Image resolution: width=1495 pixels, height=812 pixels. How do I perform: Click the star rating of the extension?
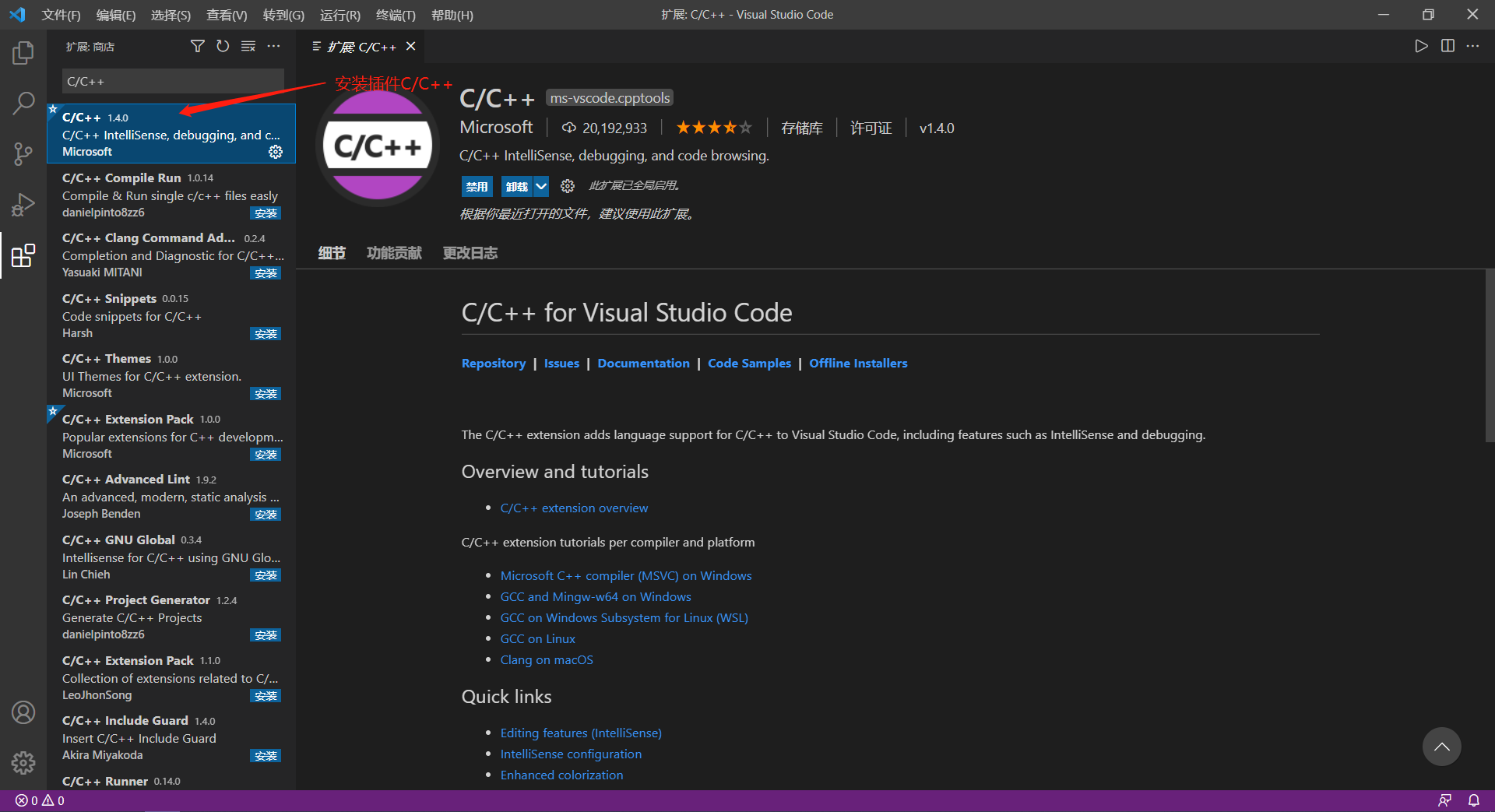(x=713, y=128)
